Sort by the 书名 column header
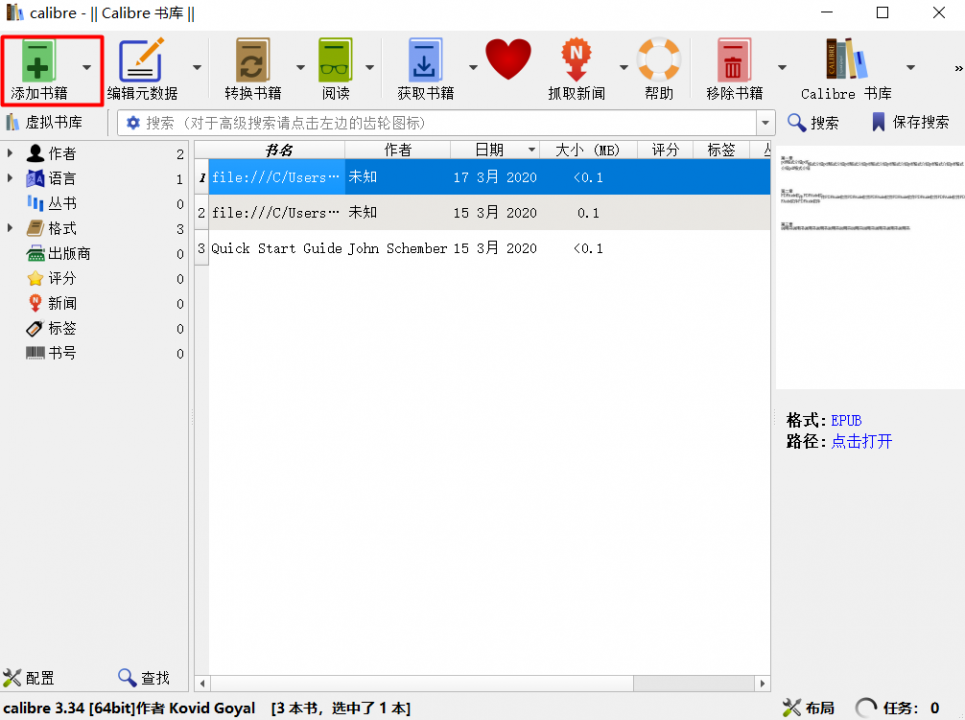 pyautogui.click(x=278, y=150)
